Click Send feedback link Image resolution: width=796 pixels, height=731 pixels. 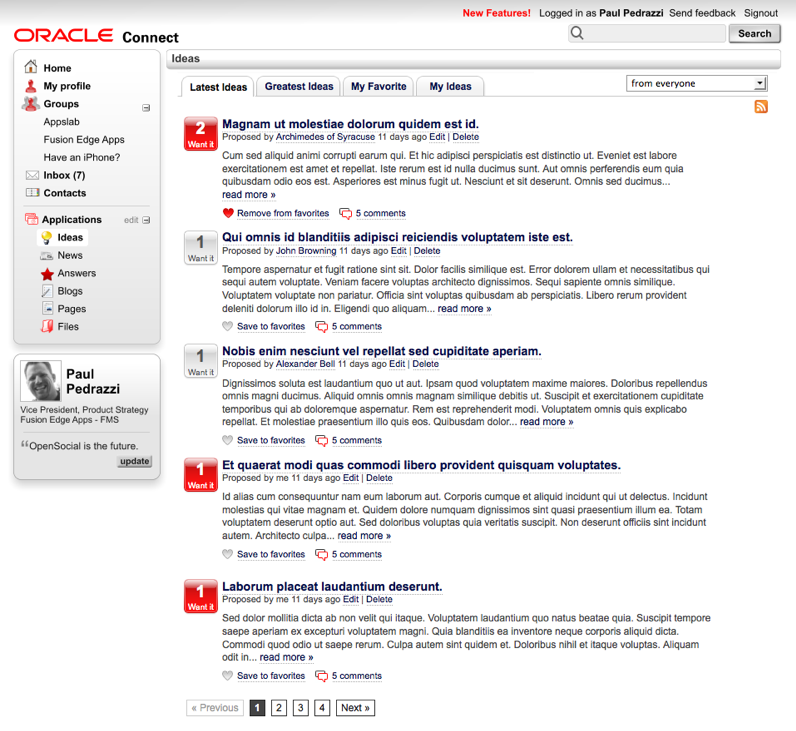[702, 13]
